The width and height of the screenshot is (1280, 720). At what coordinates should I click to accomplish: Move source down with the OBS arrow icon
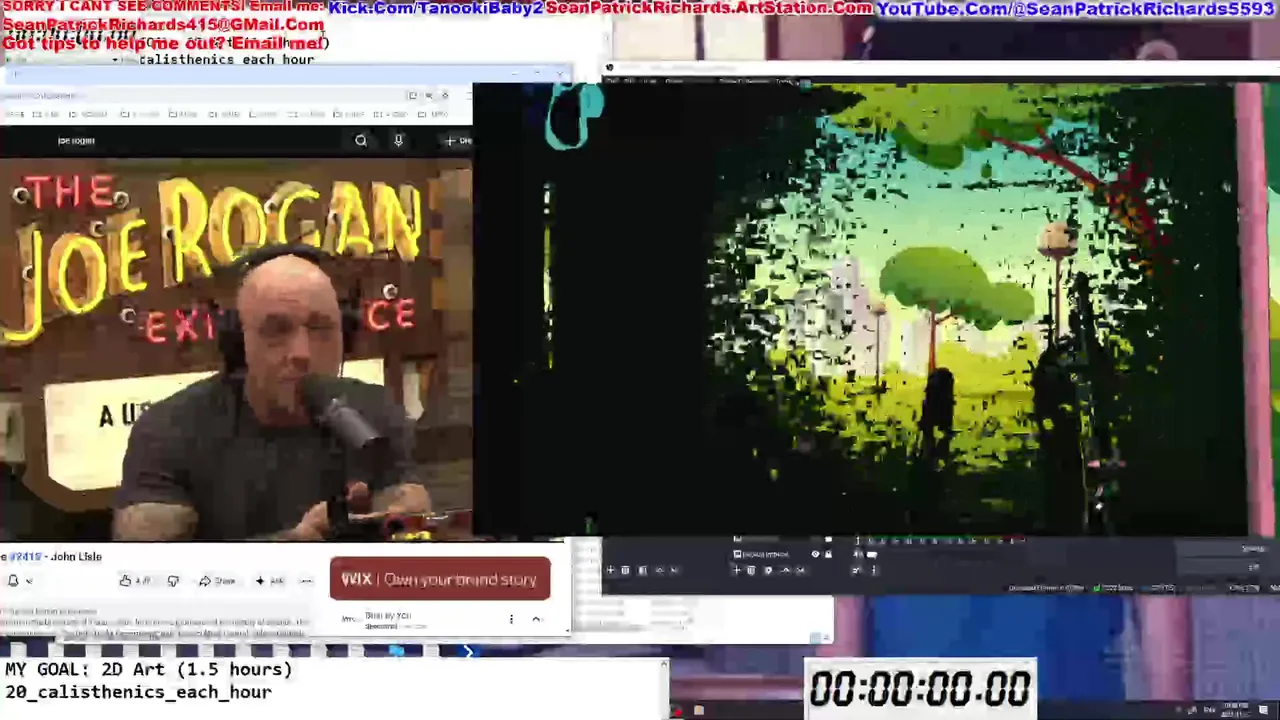click(800, 570)
